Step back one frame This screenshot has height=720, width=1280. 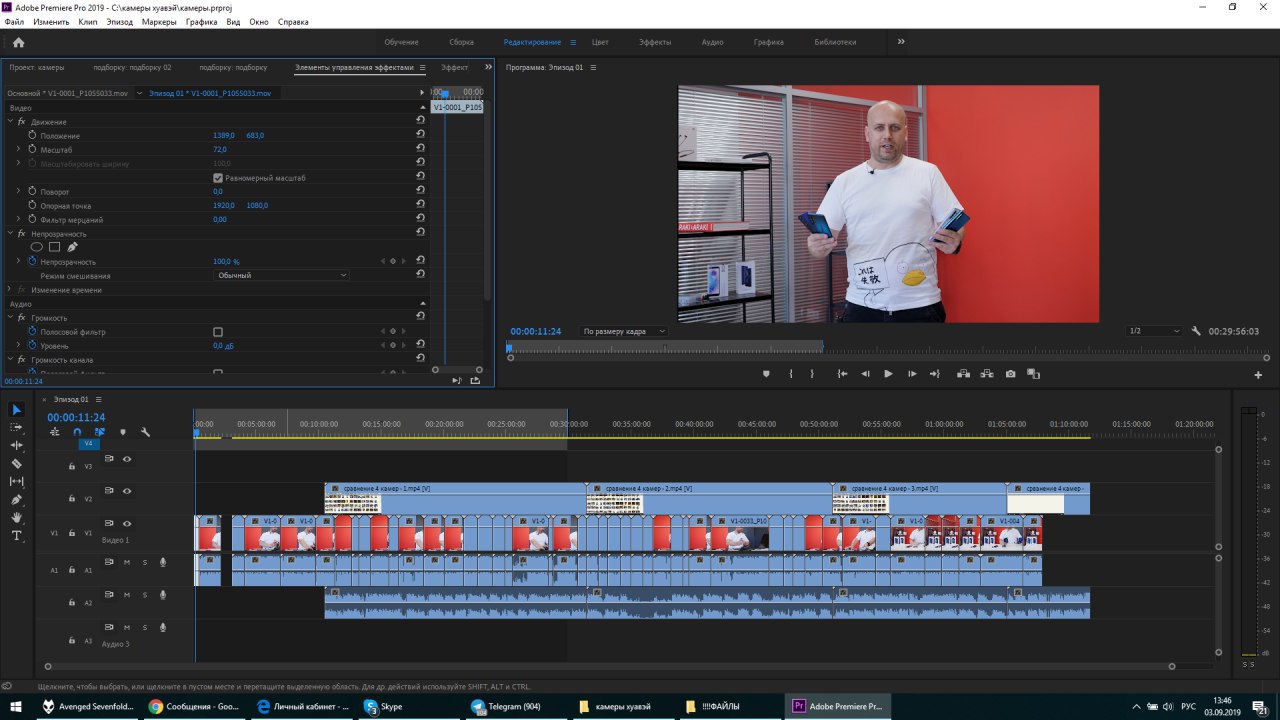pyautogui.click(x=865, y=374)
